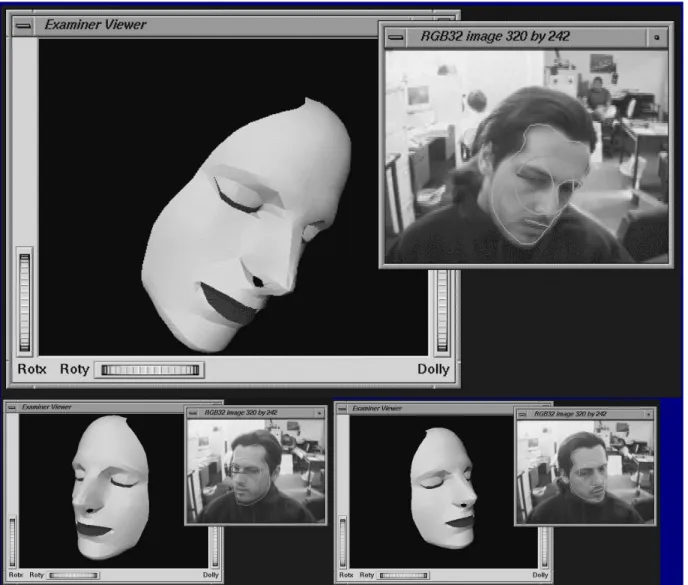Screen dimensions: 688x585
Task: Click the Dolly vertical thumbwheel in large viewer
Action: tap(442, 310)
